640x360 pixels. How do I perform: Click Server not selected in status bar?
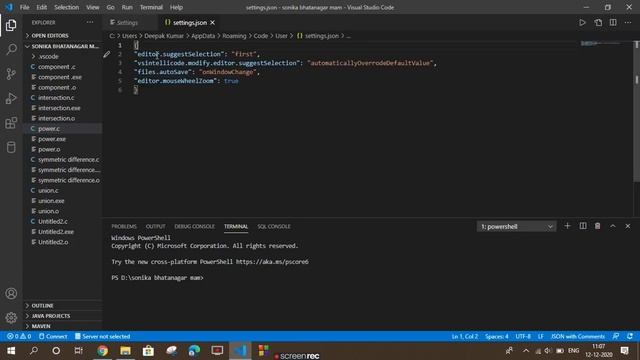pos(102,336)
